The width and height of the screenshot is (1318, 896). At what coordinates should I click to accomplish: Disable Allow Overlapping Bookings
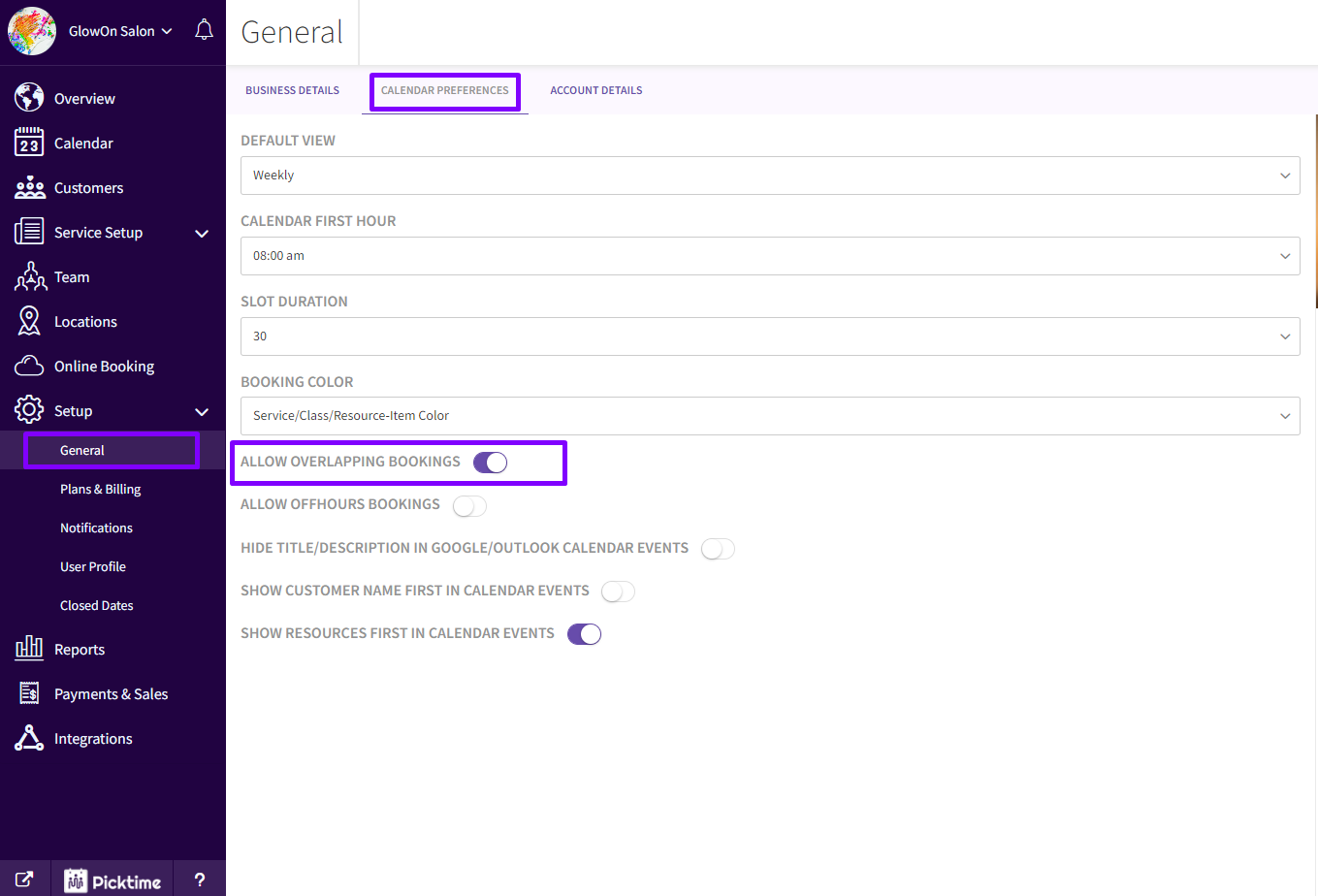tap(491, 462)
